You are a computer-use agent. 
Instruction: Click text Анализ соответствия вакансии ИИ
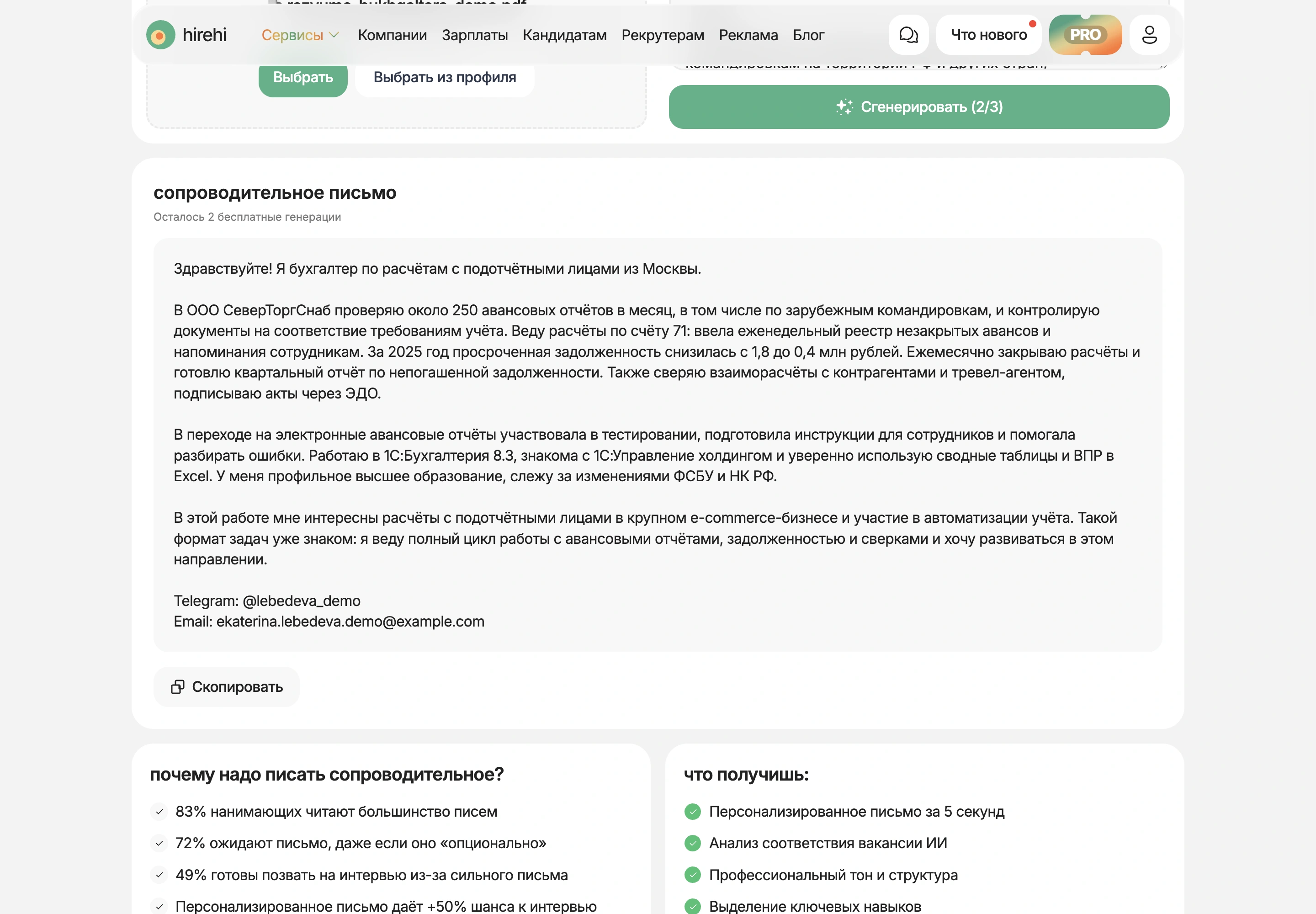(828, 843)
